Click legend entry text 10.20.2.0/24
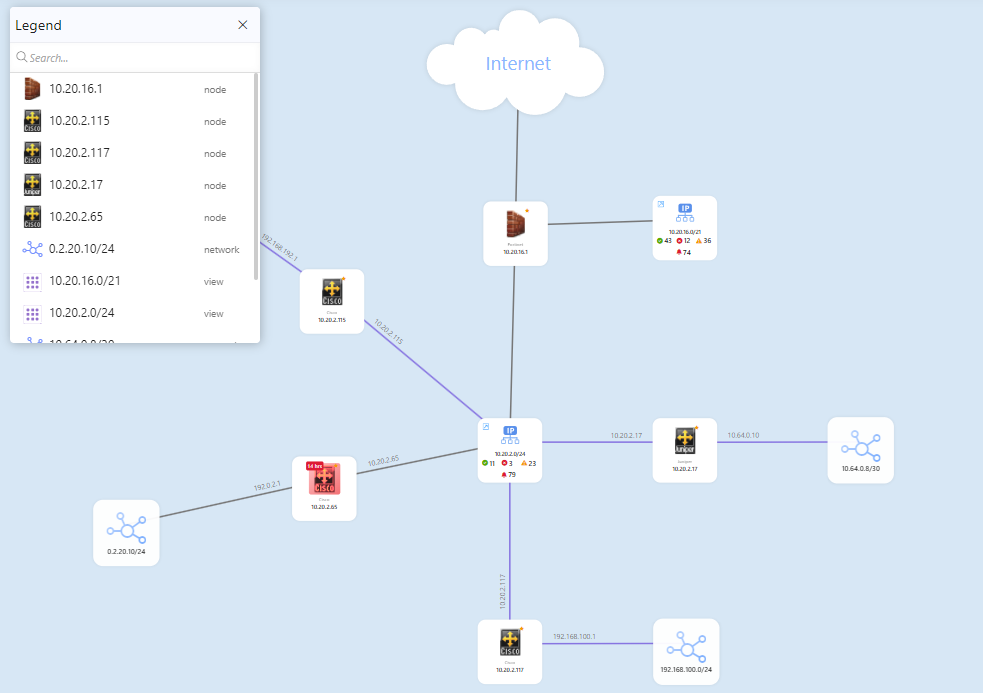983x693 pixels. [x=81, y=313]
